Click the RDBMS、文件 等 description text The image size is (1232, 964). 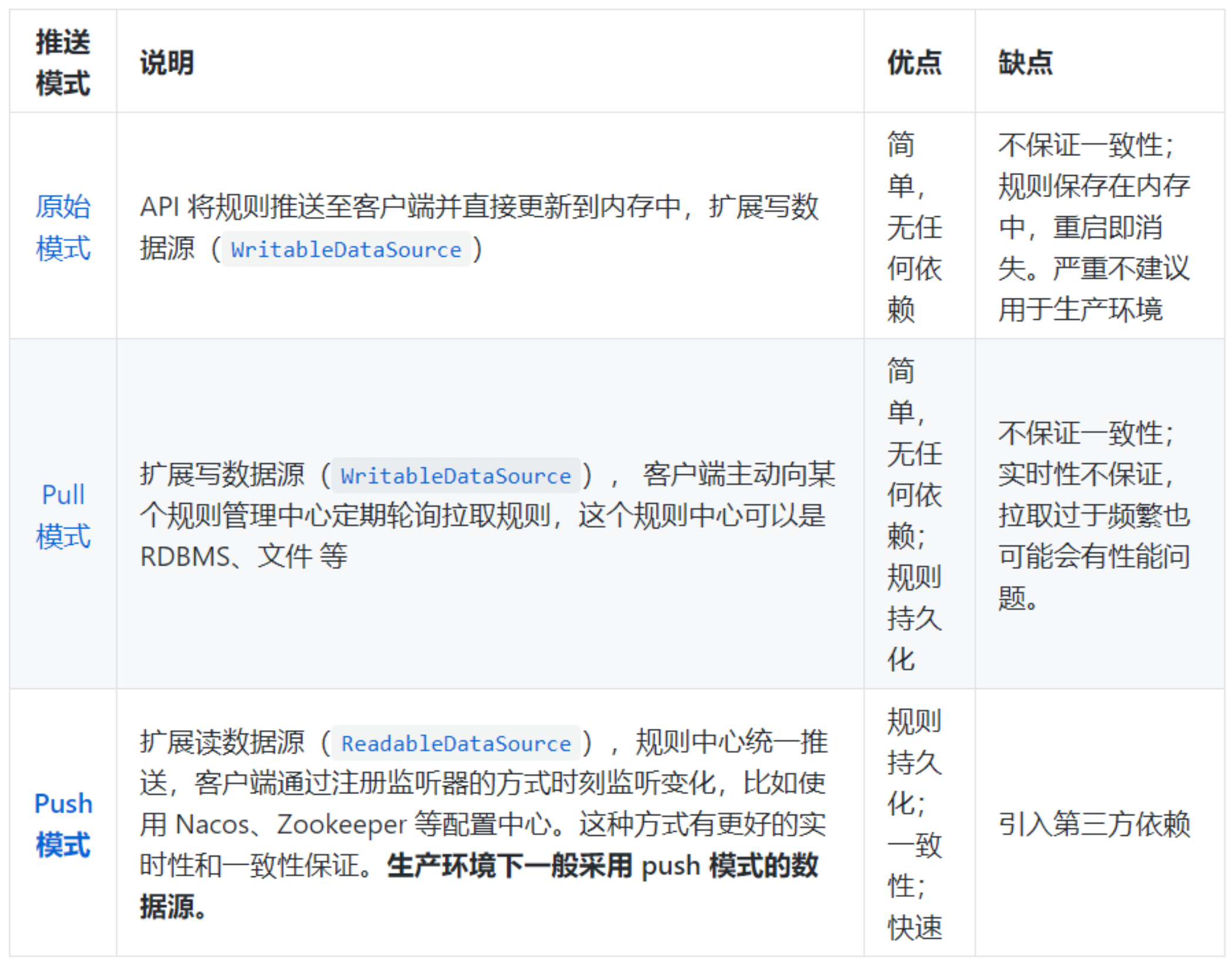243,556
